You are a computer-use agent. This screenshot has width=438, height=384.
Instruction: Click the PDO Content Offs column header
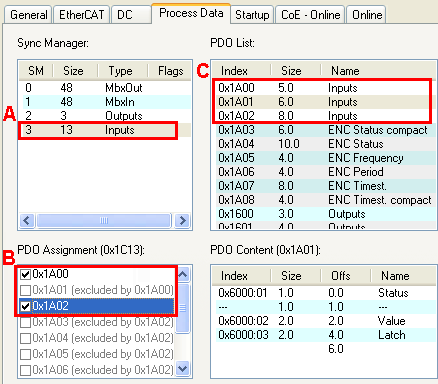[x=346, y=276]
